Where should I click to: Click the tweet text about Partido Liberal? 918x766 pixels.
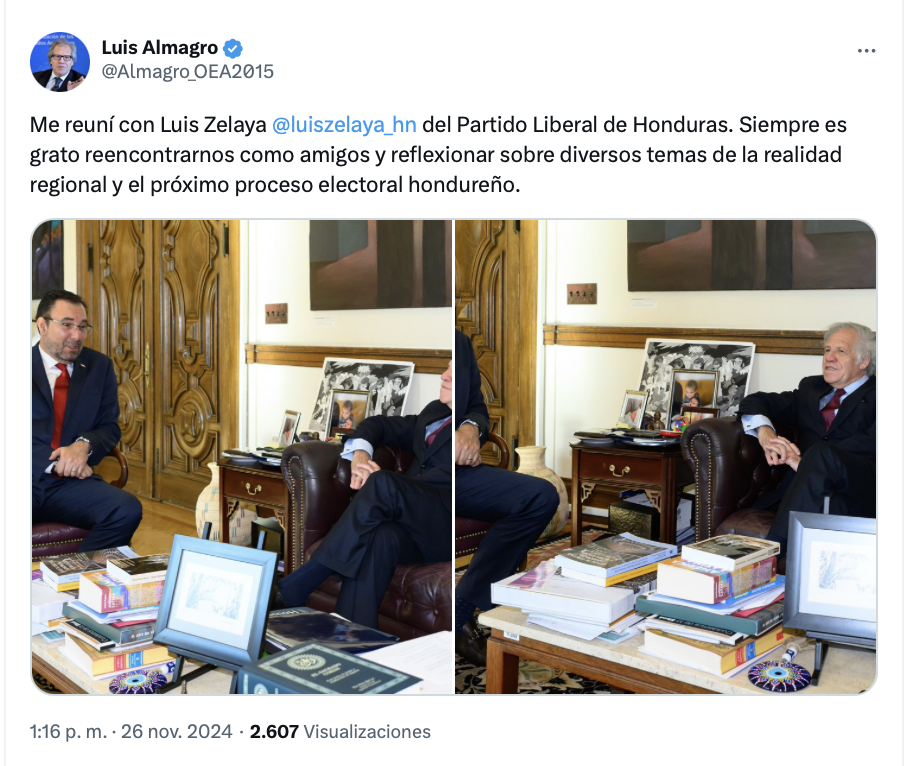pos(438,155)
